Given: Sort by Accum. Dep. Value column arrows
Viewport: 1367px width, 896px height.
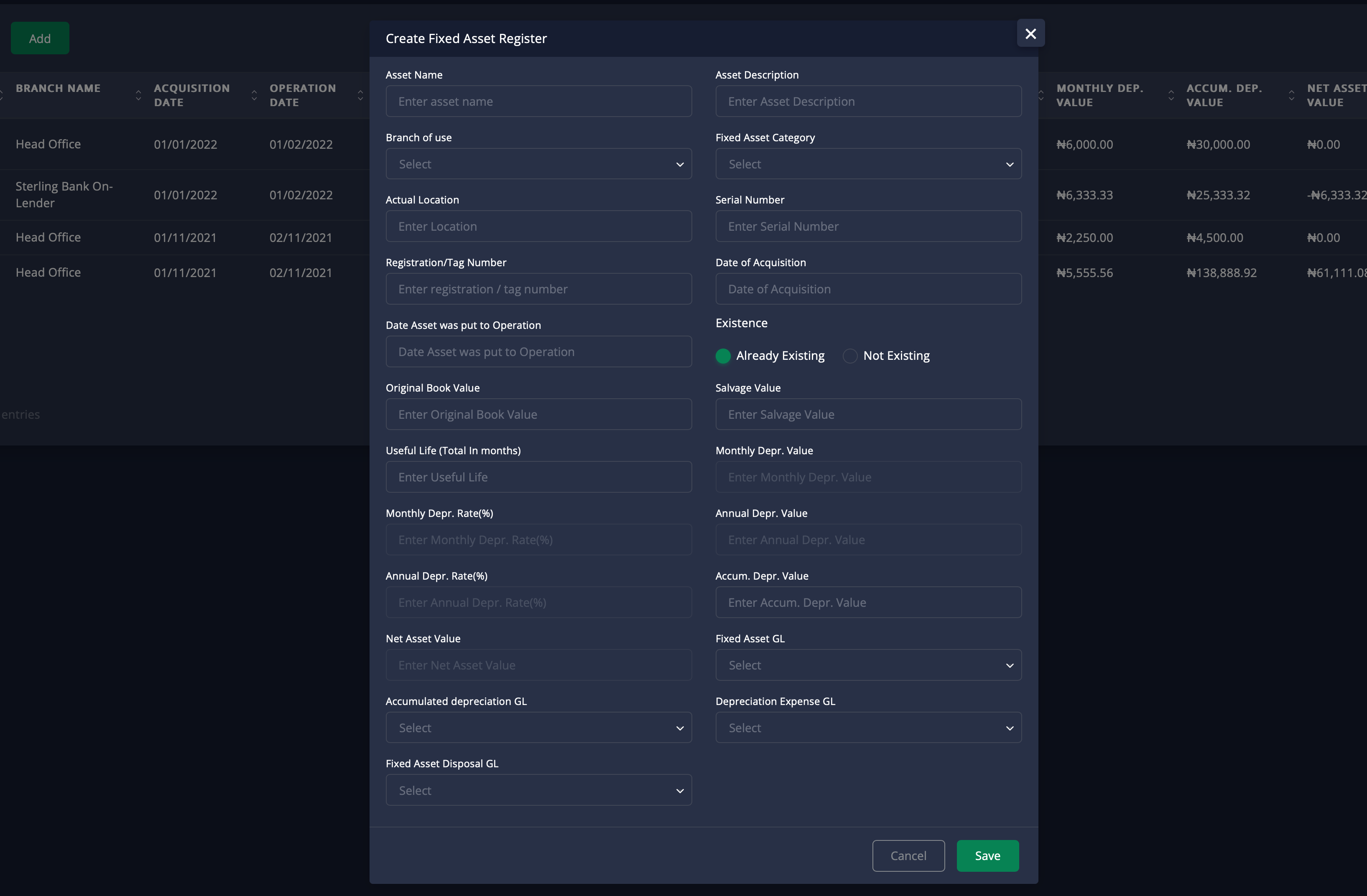Looking at the screenshot, I should [1291, 95].
